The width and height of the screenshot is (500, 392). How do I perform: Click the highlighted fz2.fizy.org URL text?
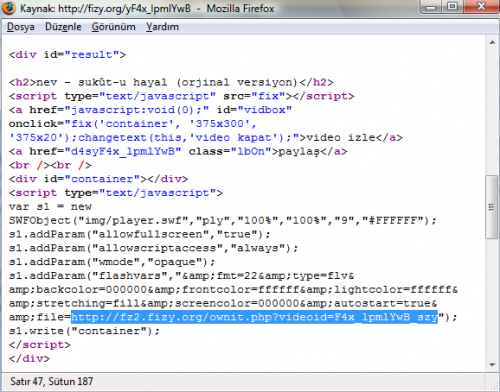254,317
